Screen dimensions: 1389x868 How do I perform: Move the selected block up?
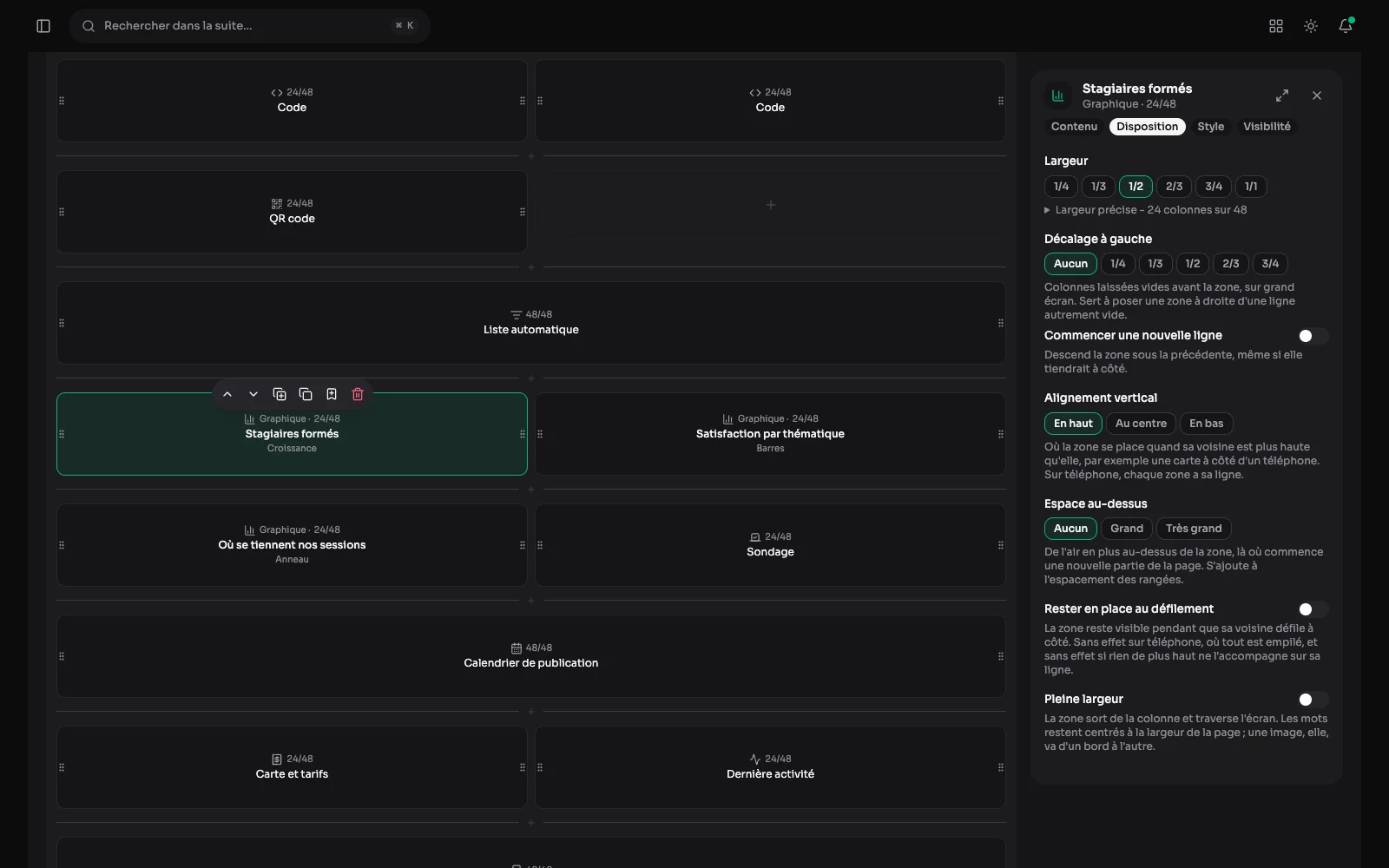tap(227, 394)
